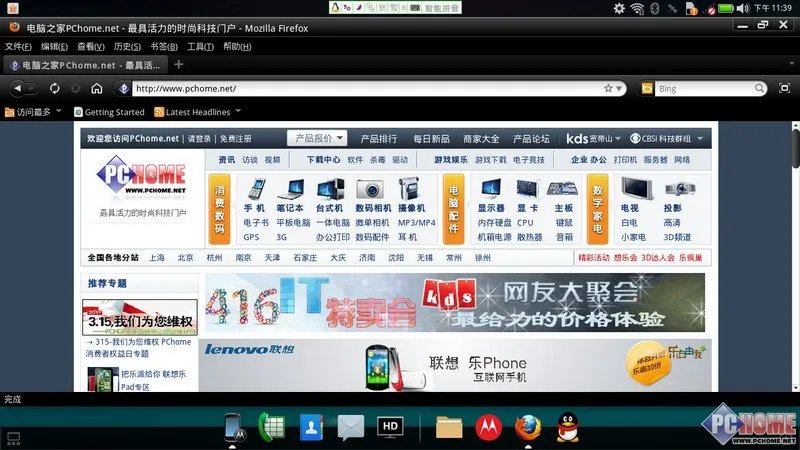Open the 416 IT特卖会 banner
Image resolution: width=800 pixels, height=450 pixels.
pyautogui.click(x=455, y=303)
